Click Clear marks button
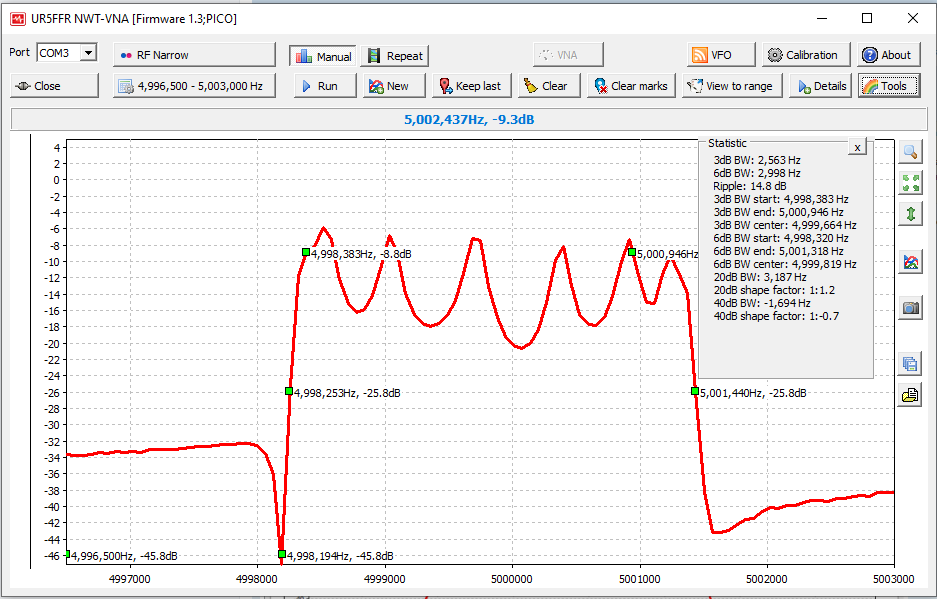Screen dimensions: 937x599 pyautogui.click(x=630, y=86)
